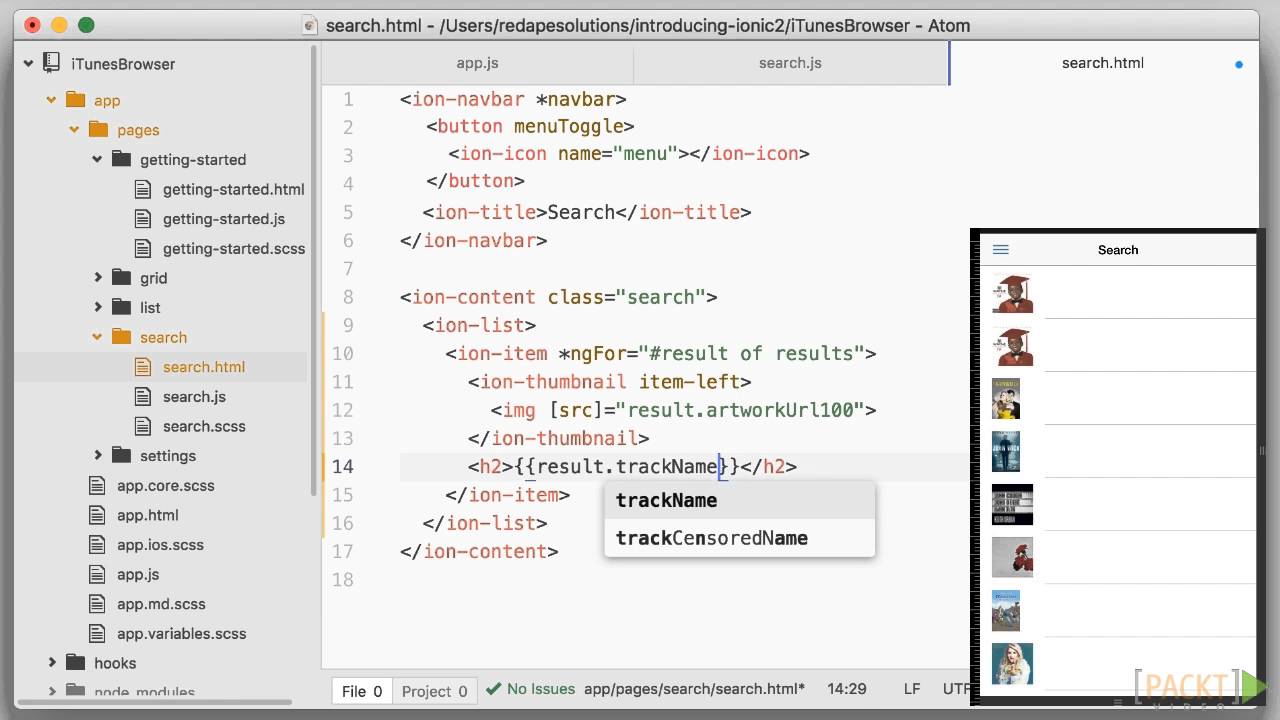Click the hooks folder icon

(x=76, y=662)
